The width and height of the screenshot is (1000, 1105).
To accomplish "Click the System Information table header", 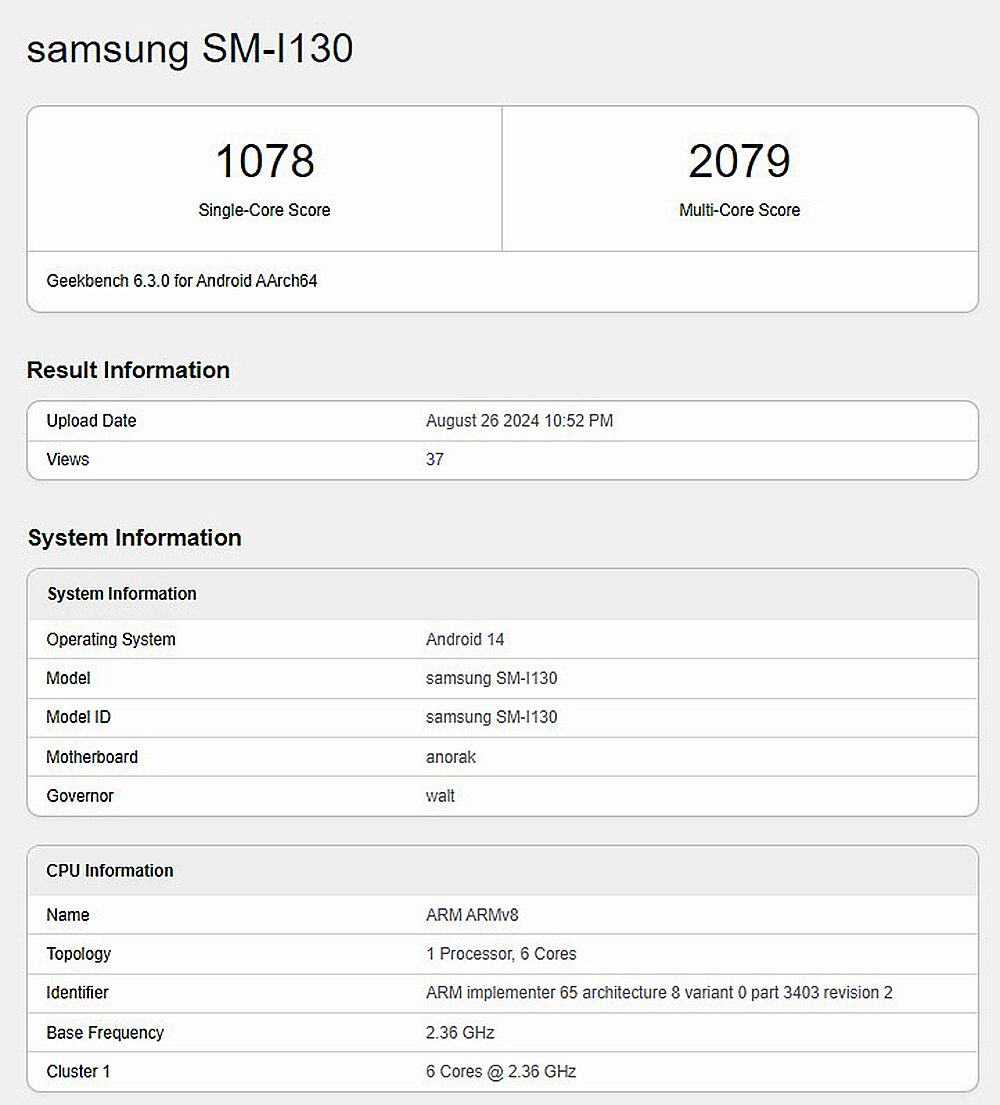I will pyautogui.click(x=122, y=594).
